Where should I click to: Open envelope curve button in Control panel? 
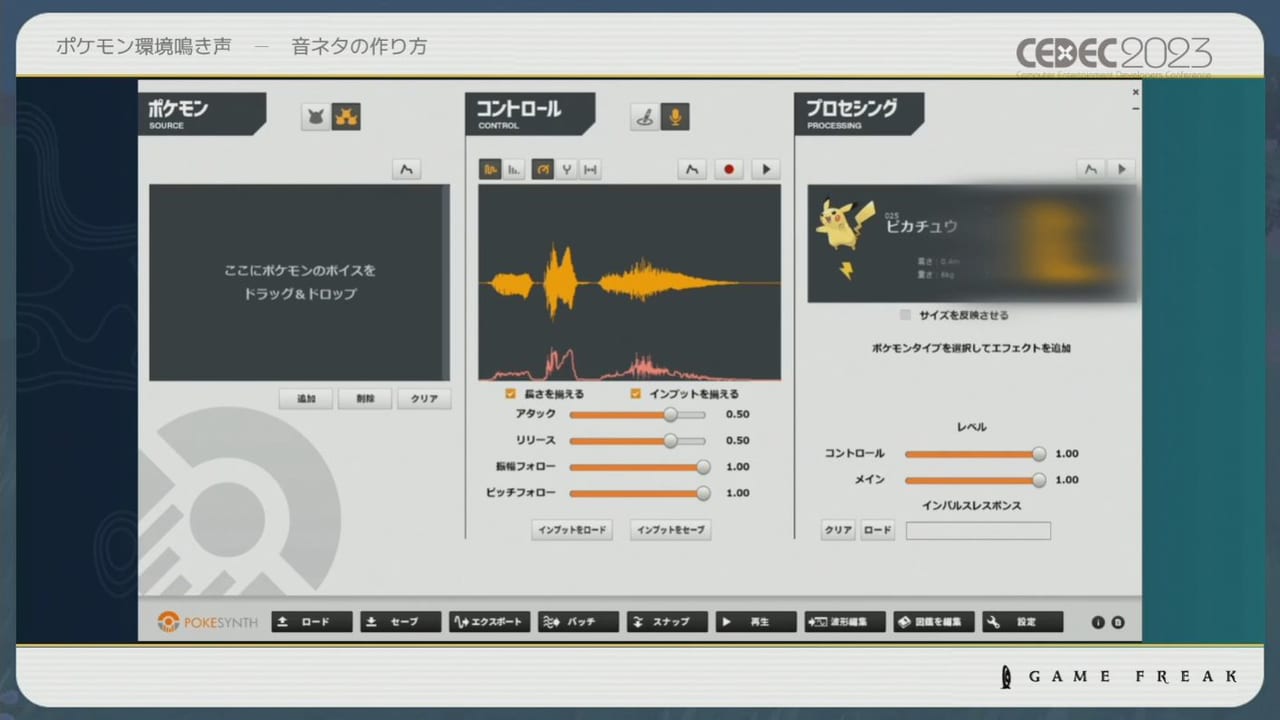[x=691, y=170]
